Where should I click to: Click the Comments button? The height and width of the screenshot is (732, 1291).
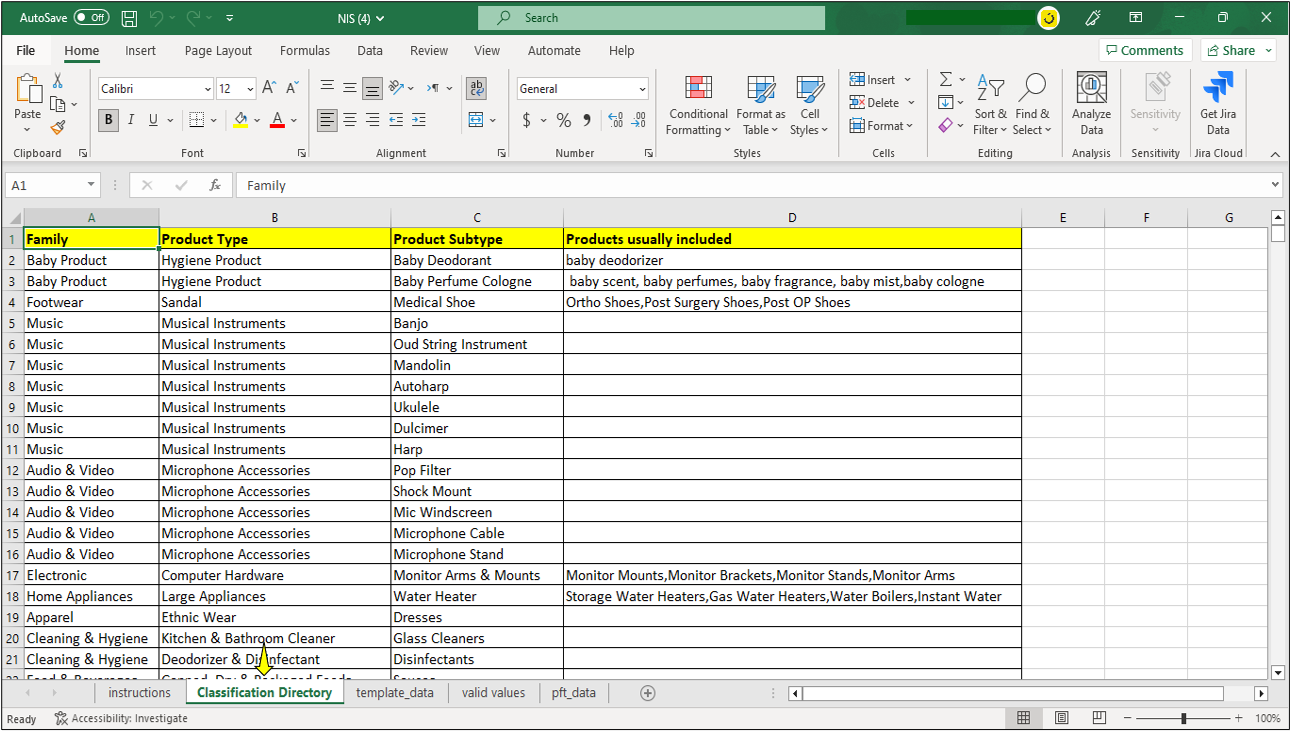[x=1144, y=50]
